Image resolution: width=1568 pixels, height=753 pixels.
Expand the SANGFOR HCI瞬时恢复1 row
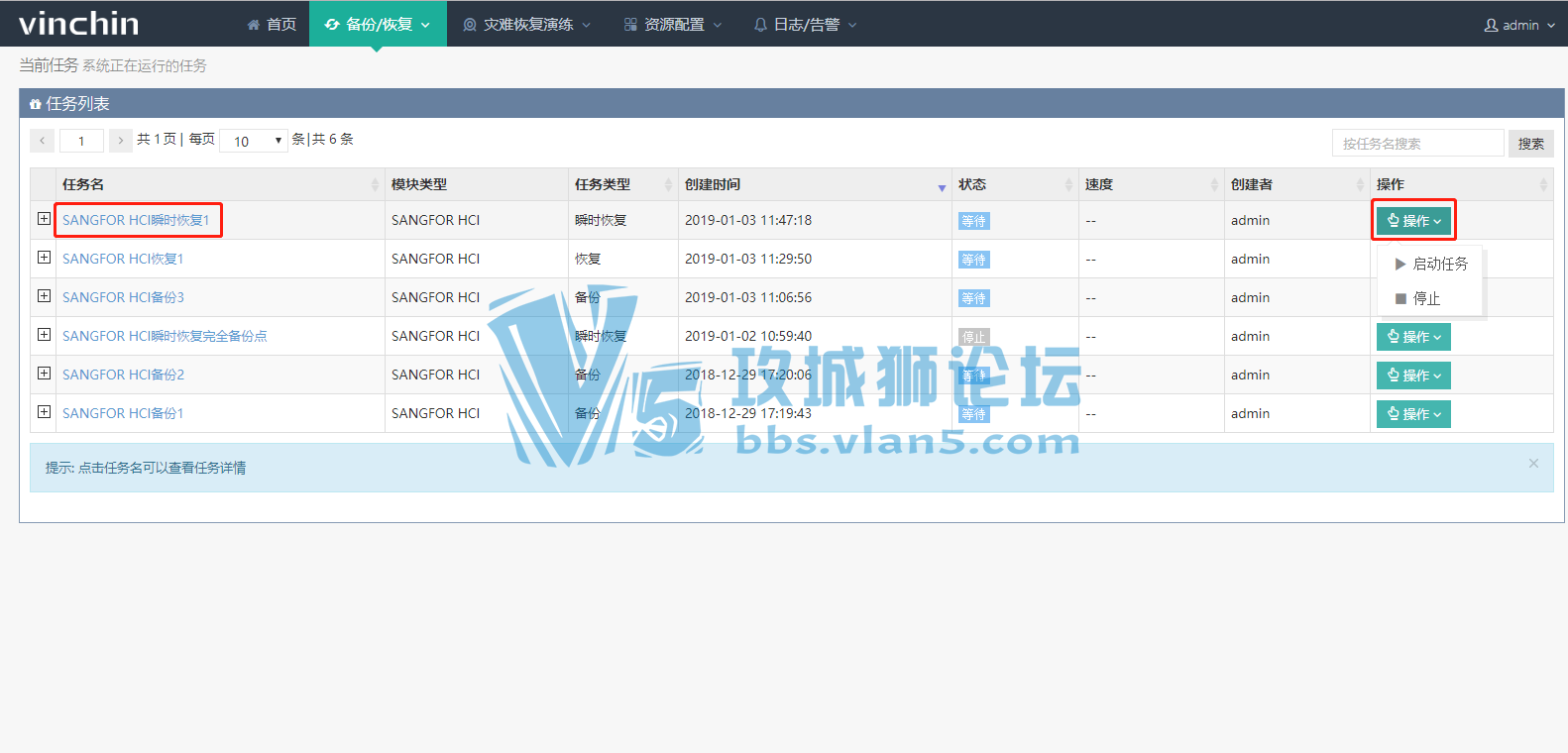pyautogui.click(x=44, y=219)
